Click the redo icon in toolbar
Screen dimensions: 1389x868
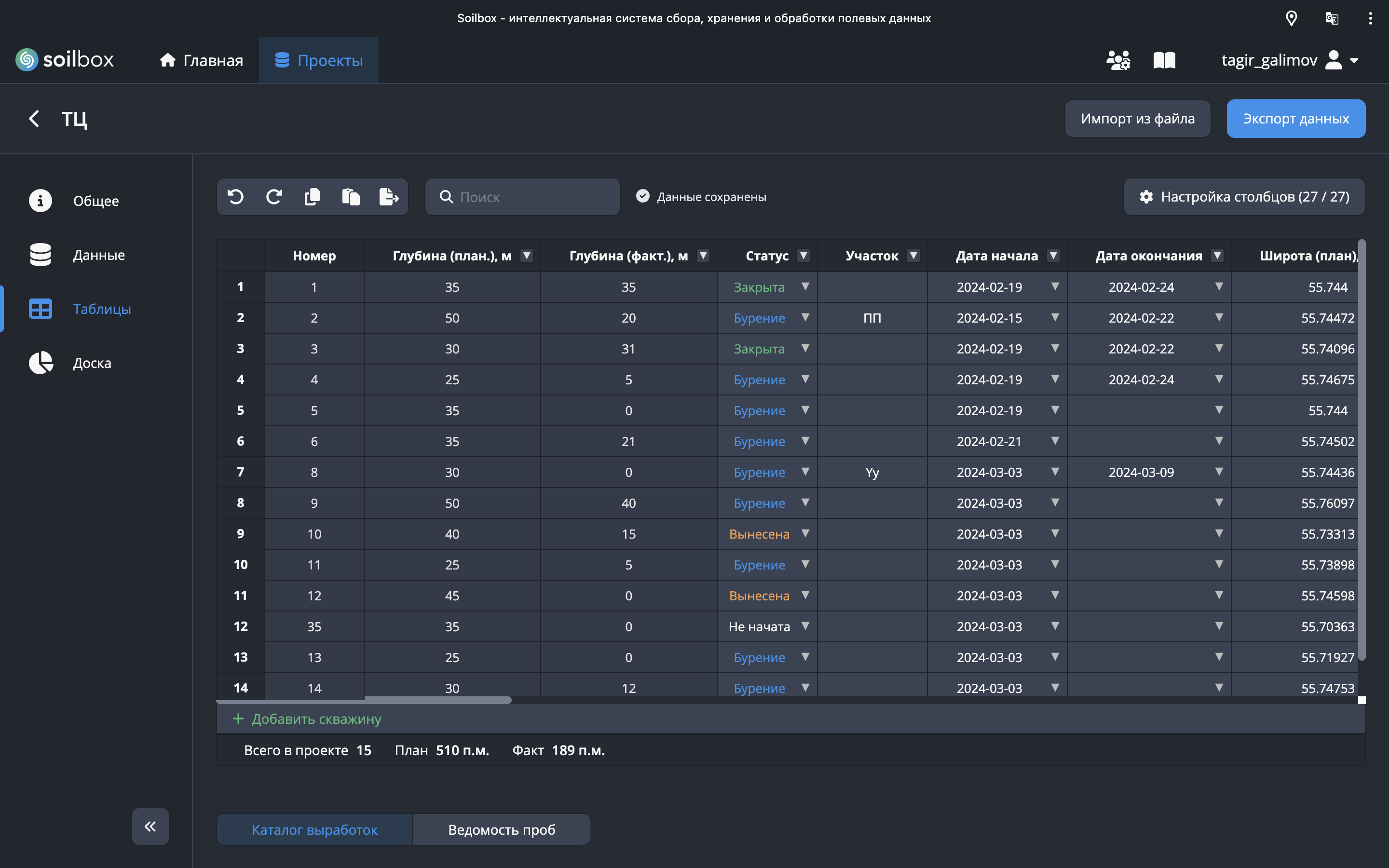[x=274, y=197]
